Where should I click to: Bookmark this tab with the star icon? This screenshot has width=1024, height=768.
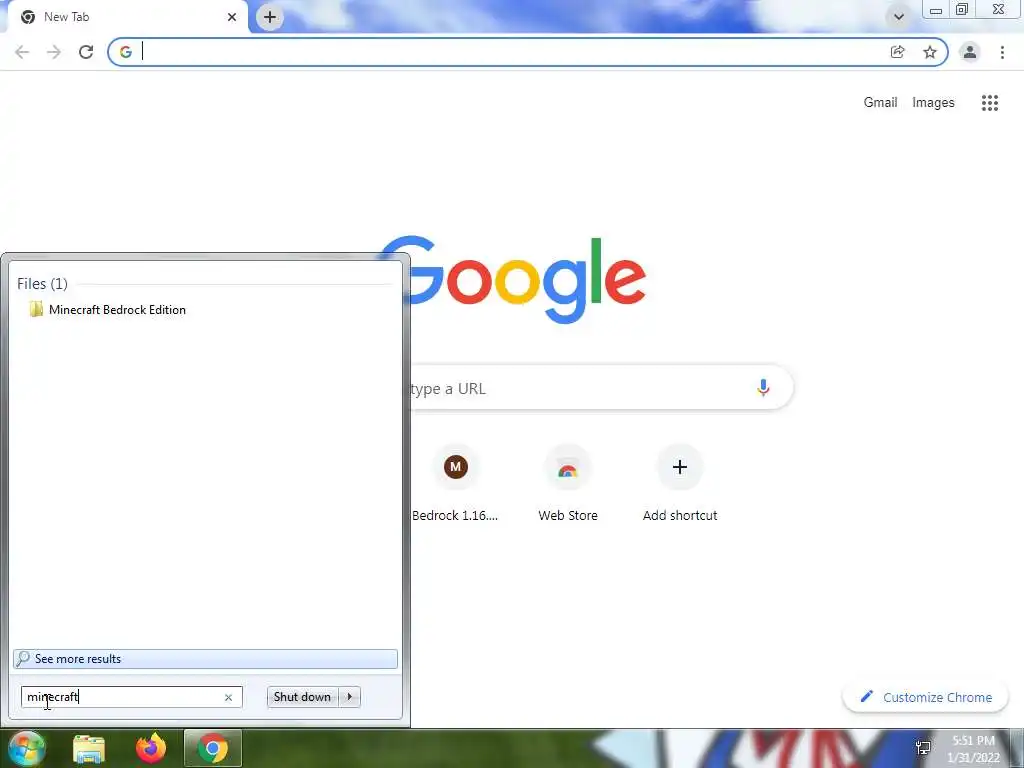(930, 52)
